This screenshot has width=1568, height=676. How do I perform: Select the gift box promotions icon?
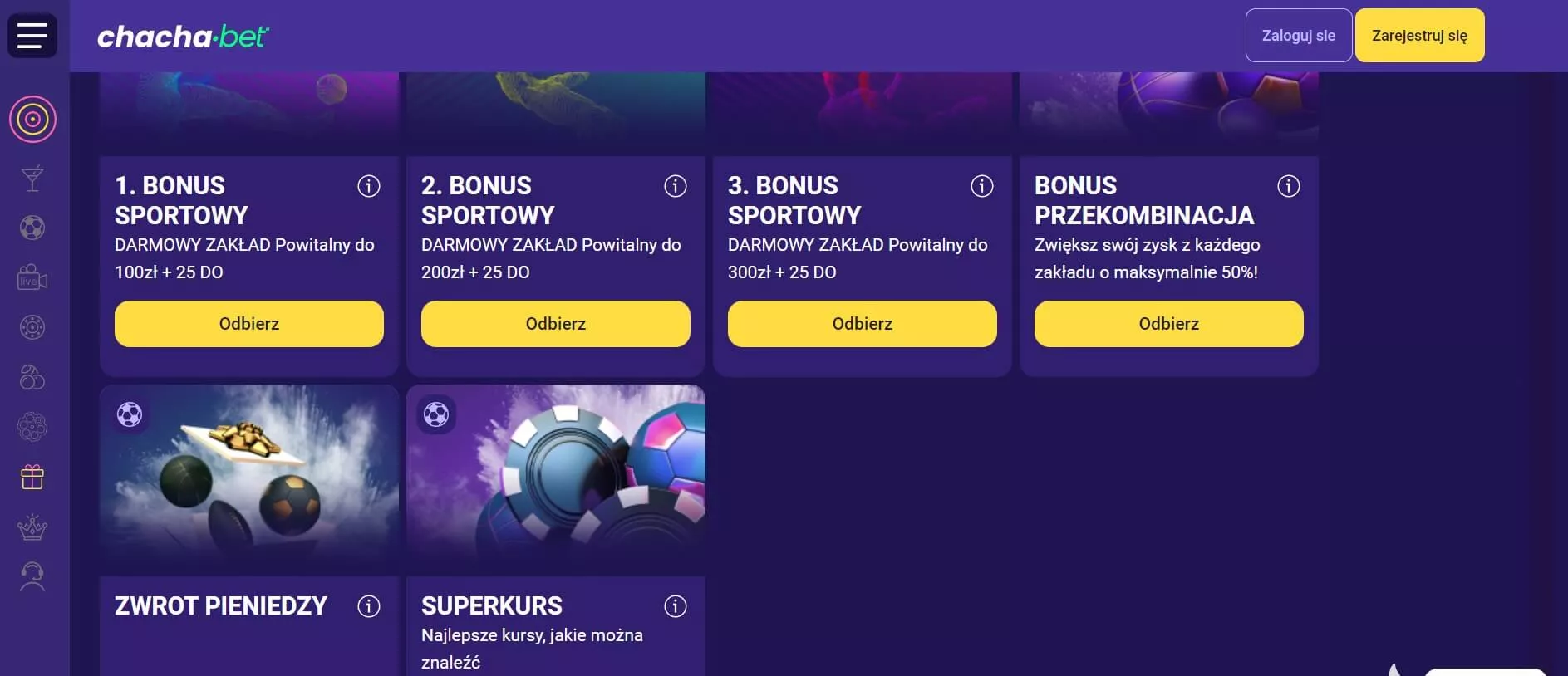[32, 478]
